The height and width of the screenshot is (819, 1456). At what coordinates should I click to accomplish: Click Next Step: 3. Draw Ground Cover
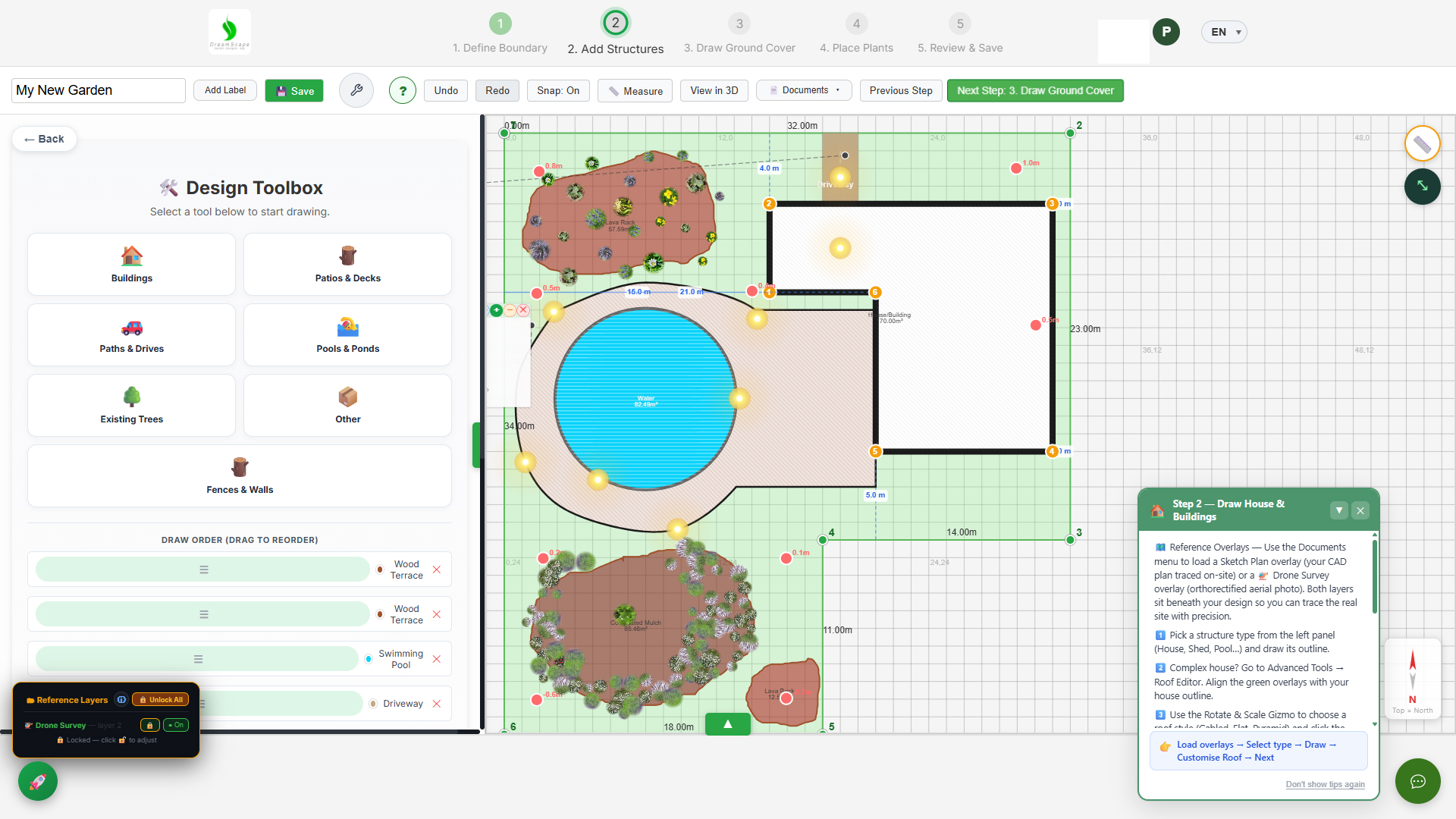[x=1035, y=90]
